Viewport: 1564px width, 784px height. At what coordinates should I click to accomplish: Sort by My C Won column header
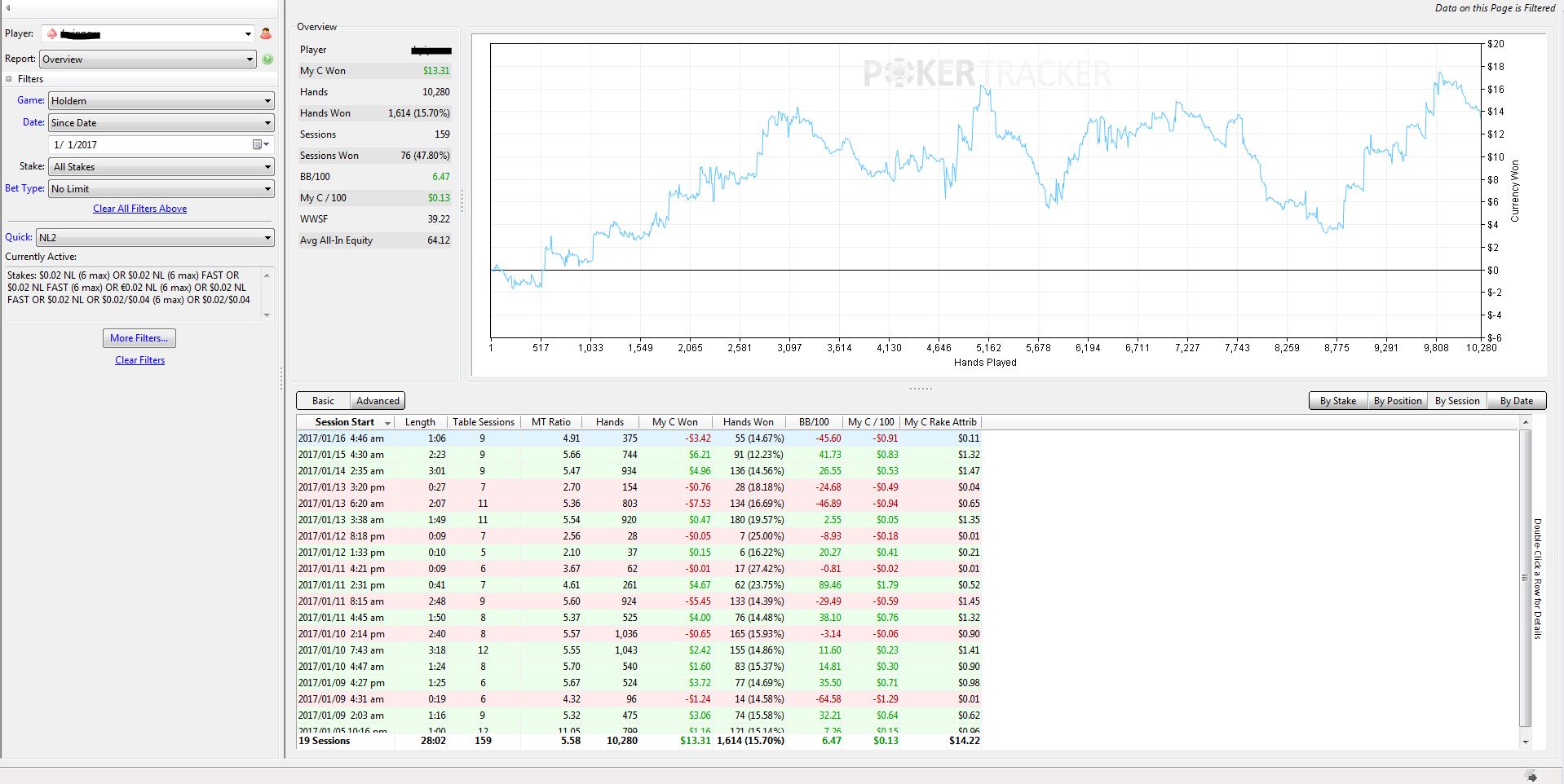(x=675, y=422)
